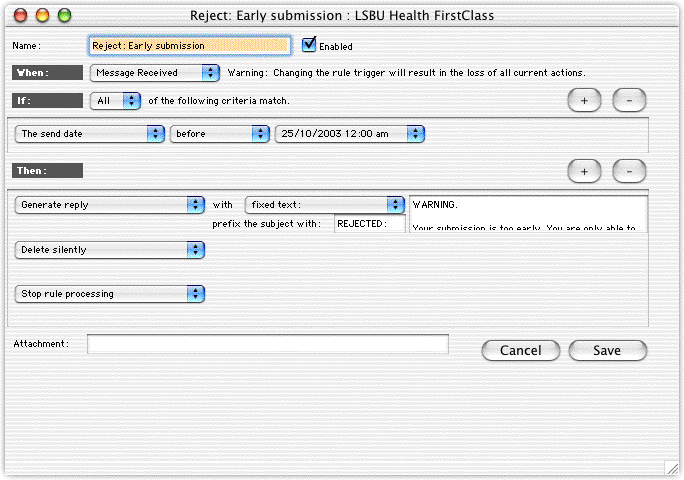Click the WARNING reply text area

pyautogui.click(x=528, y=213)
